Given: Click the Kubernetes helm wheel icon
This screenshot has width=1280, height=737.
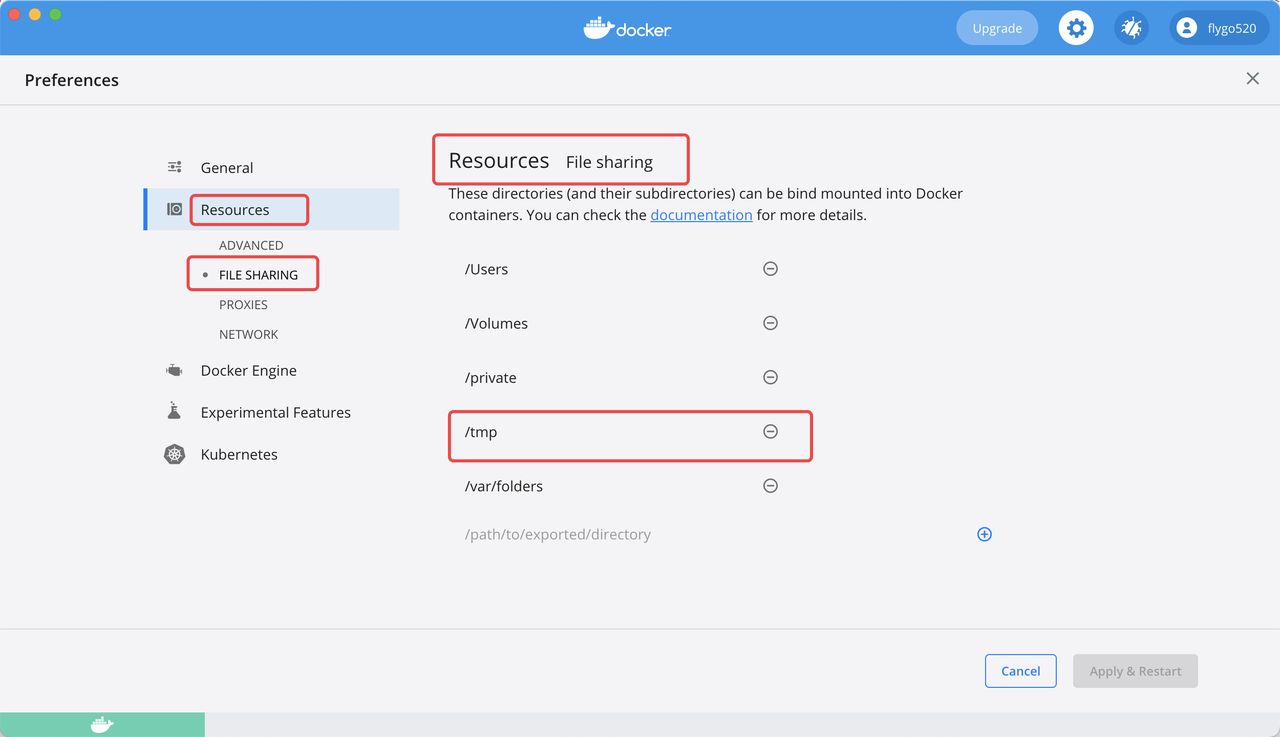Looking at the screenshot, I should 174,454.
